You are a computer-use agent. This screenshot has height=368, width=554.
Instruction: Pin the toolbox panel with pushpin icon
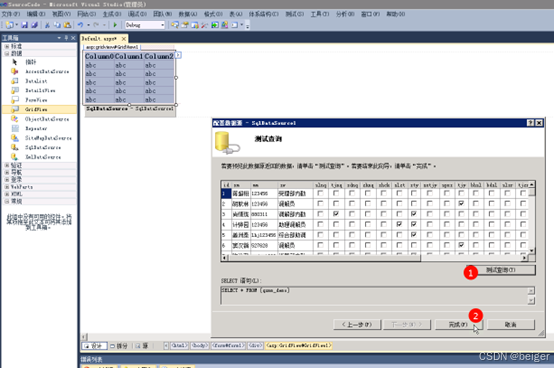(x=66, y=38)
